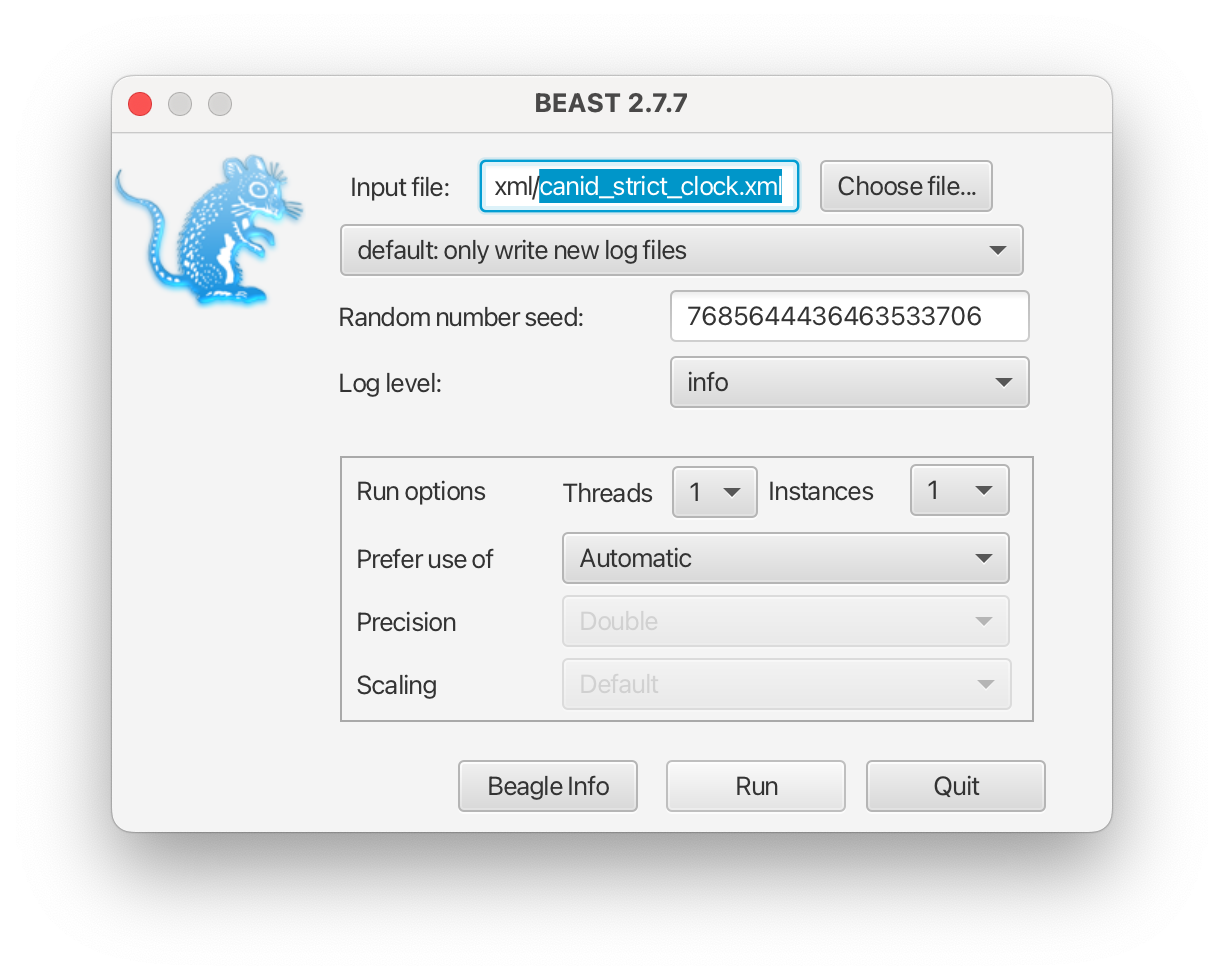The image size is (1224, 980).
Task: Expand the Threads count dropdown
Action: coord(714,492)
